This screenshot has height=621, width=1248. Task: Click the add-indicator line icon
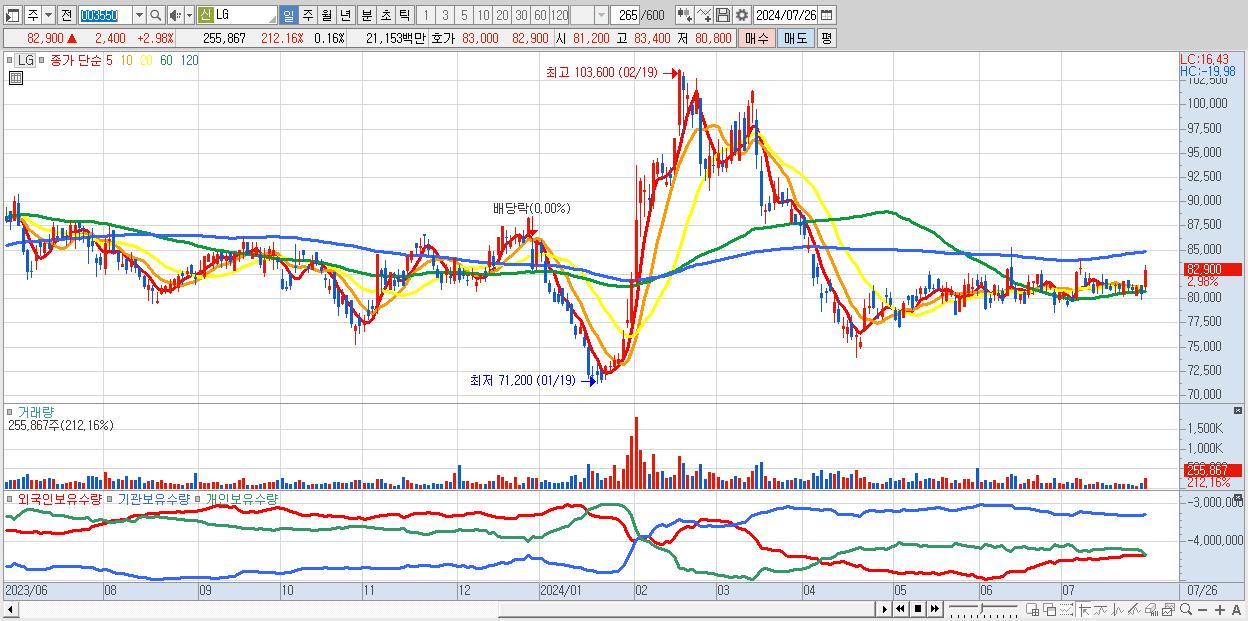click(703, 15)
